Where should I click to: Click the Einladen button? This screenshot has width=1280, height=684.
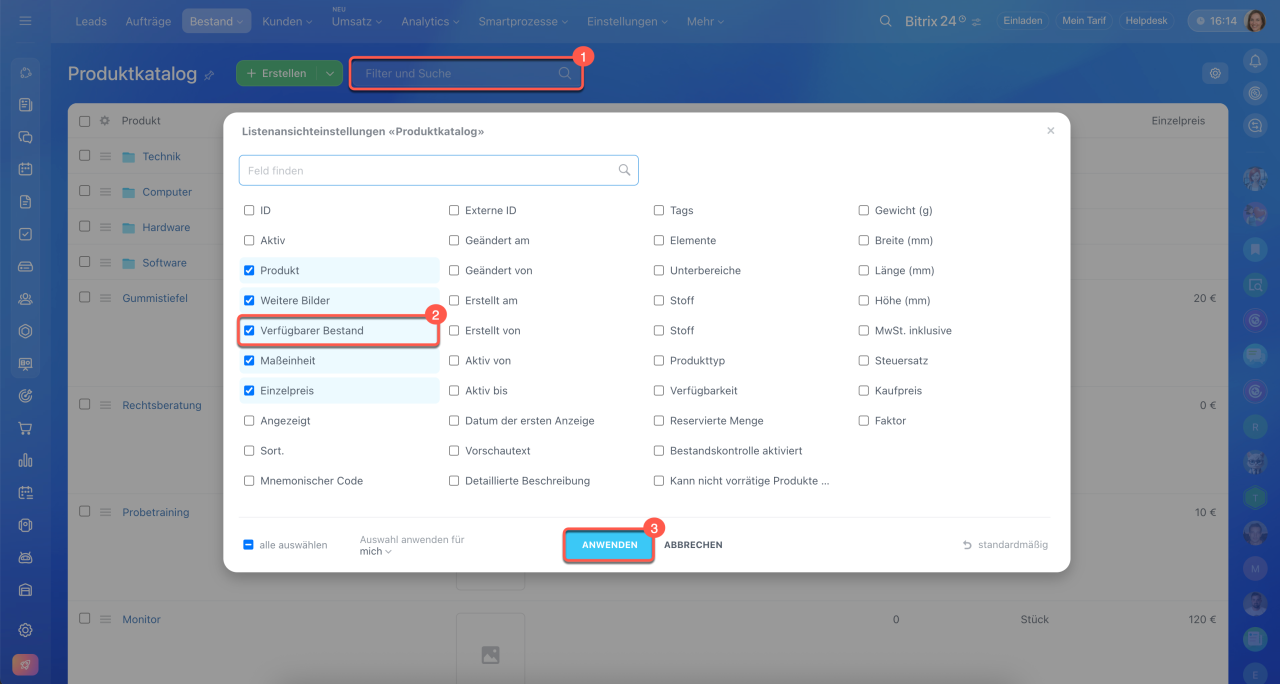click(x=1022, y=21)
